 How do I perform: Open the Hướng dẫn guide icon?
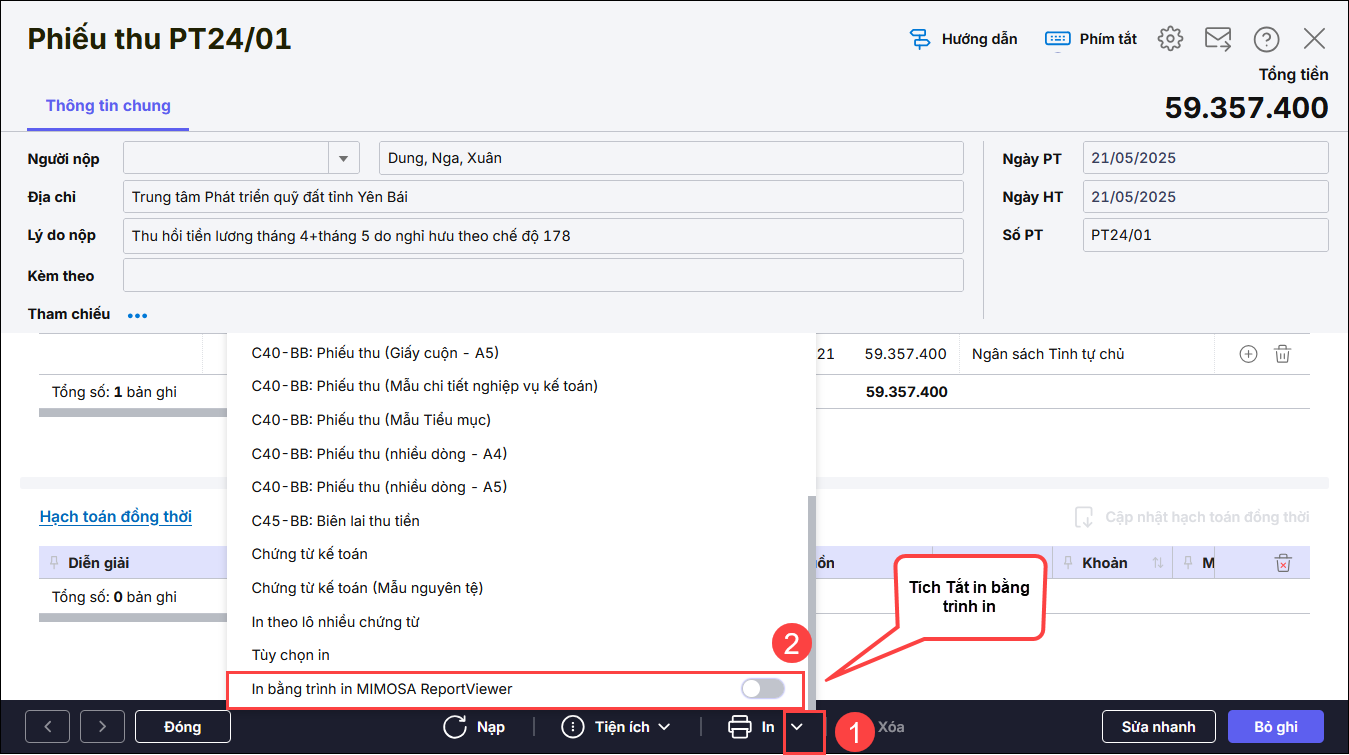pyautogui.click(x=920, y=39)
